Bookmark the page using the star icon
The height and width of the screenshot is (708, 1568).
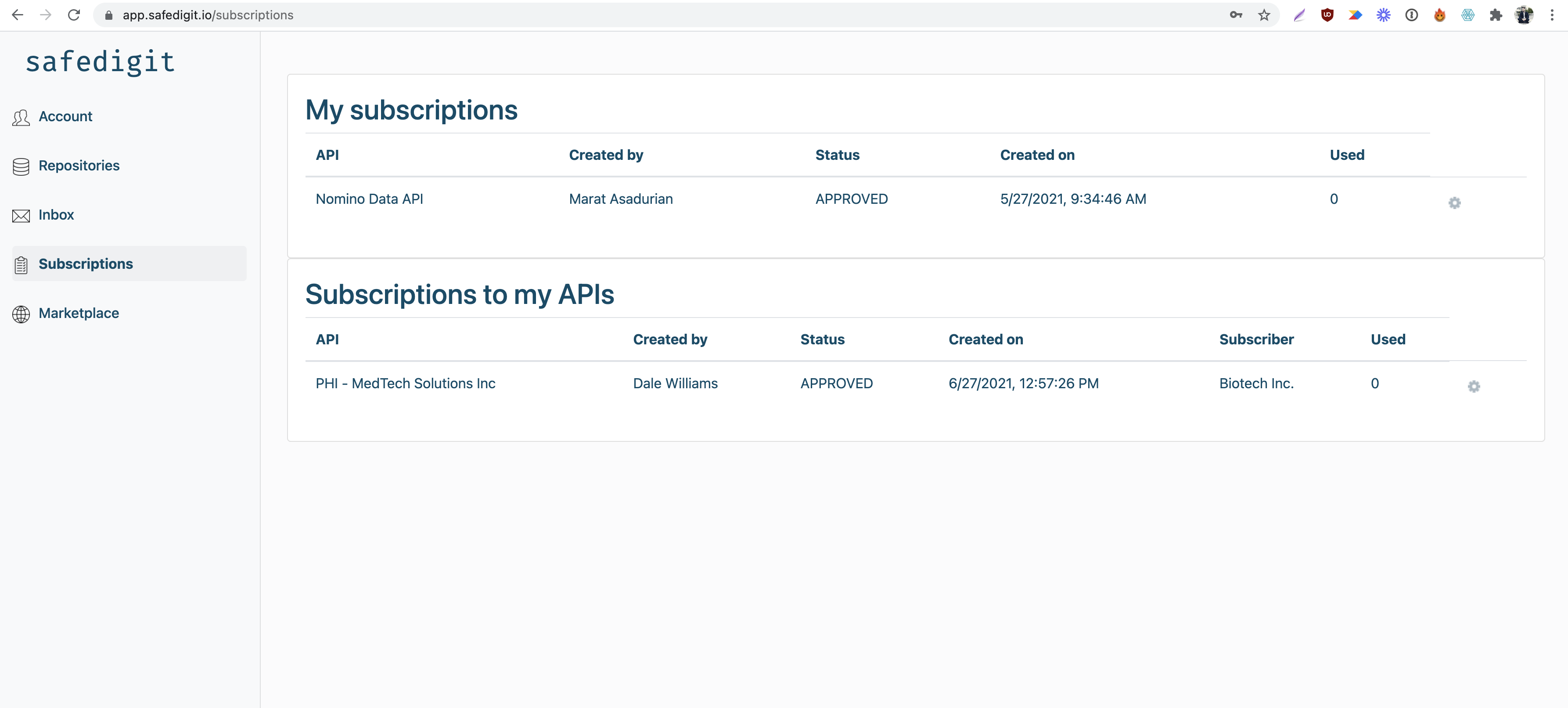point(1264,14)
